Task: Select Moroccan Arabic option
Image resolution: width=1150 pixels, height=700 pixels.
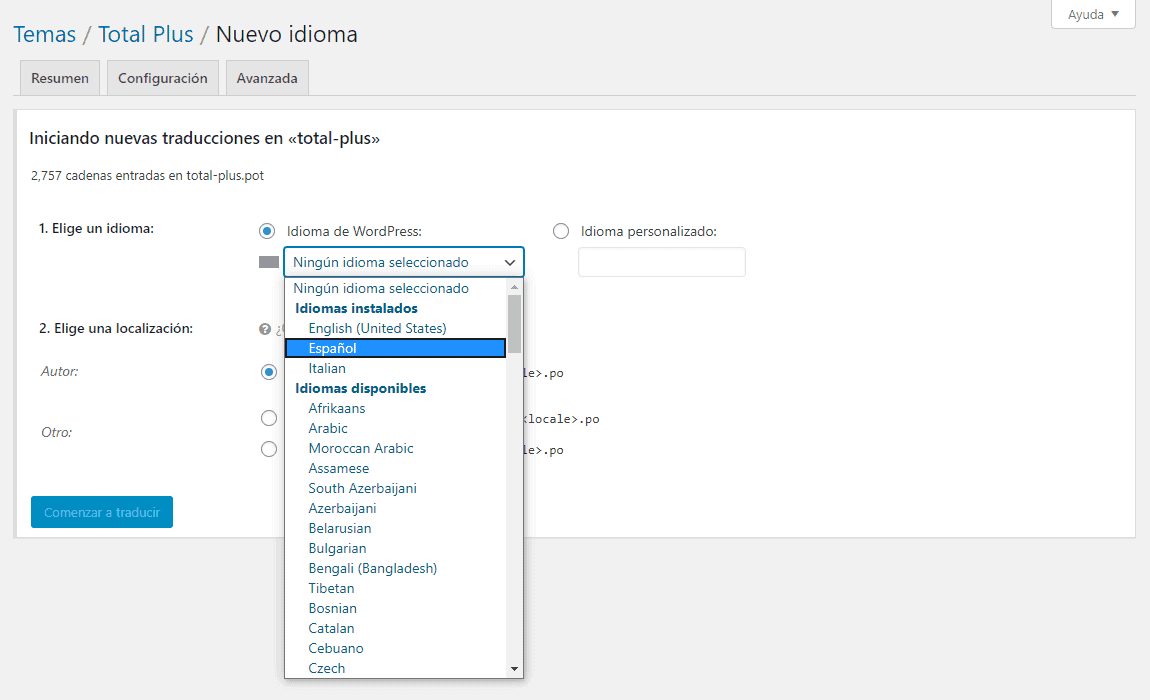Action: (x=395, y=448)
